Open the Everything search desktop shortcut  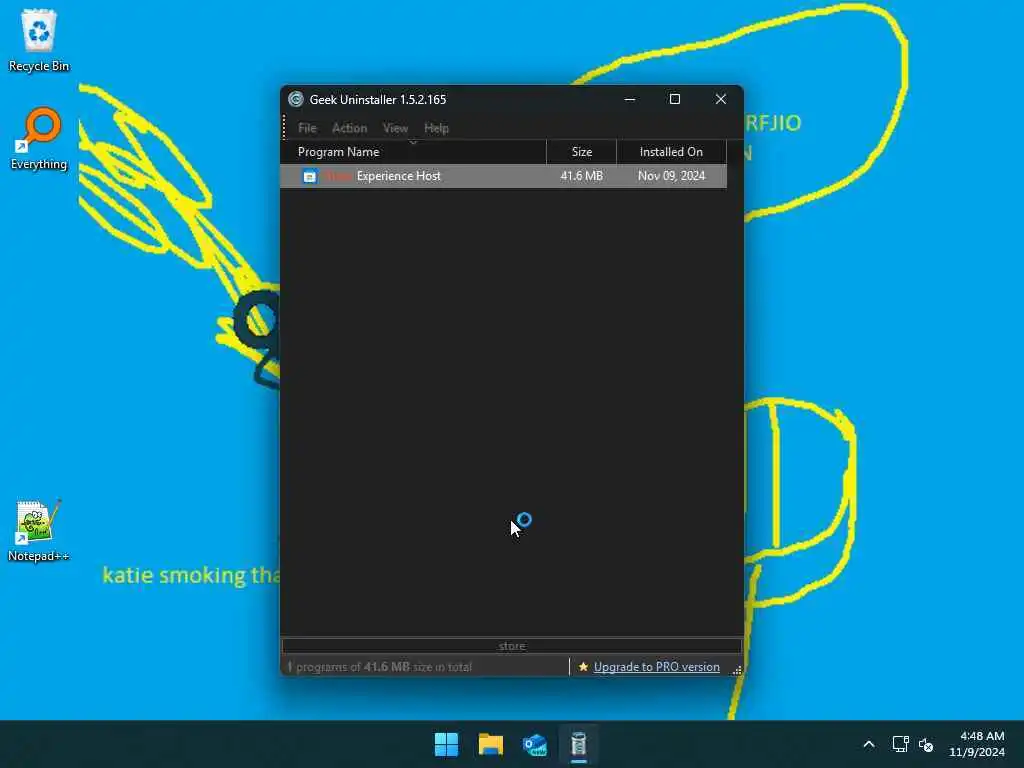pyautogui.click(x=39, y=138)
